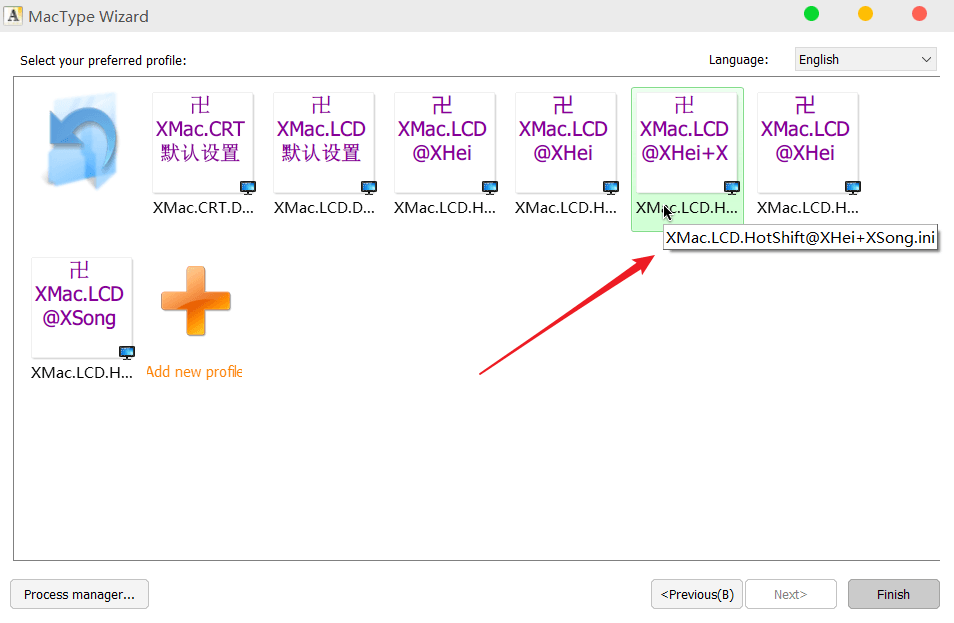Click the Finish button
954x623 pixels.
click(x=893, y=594)
